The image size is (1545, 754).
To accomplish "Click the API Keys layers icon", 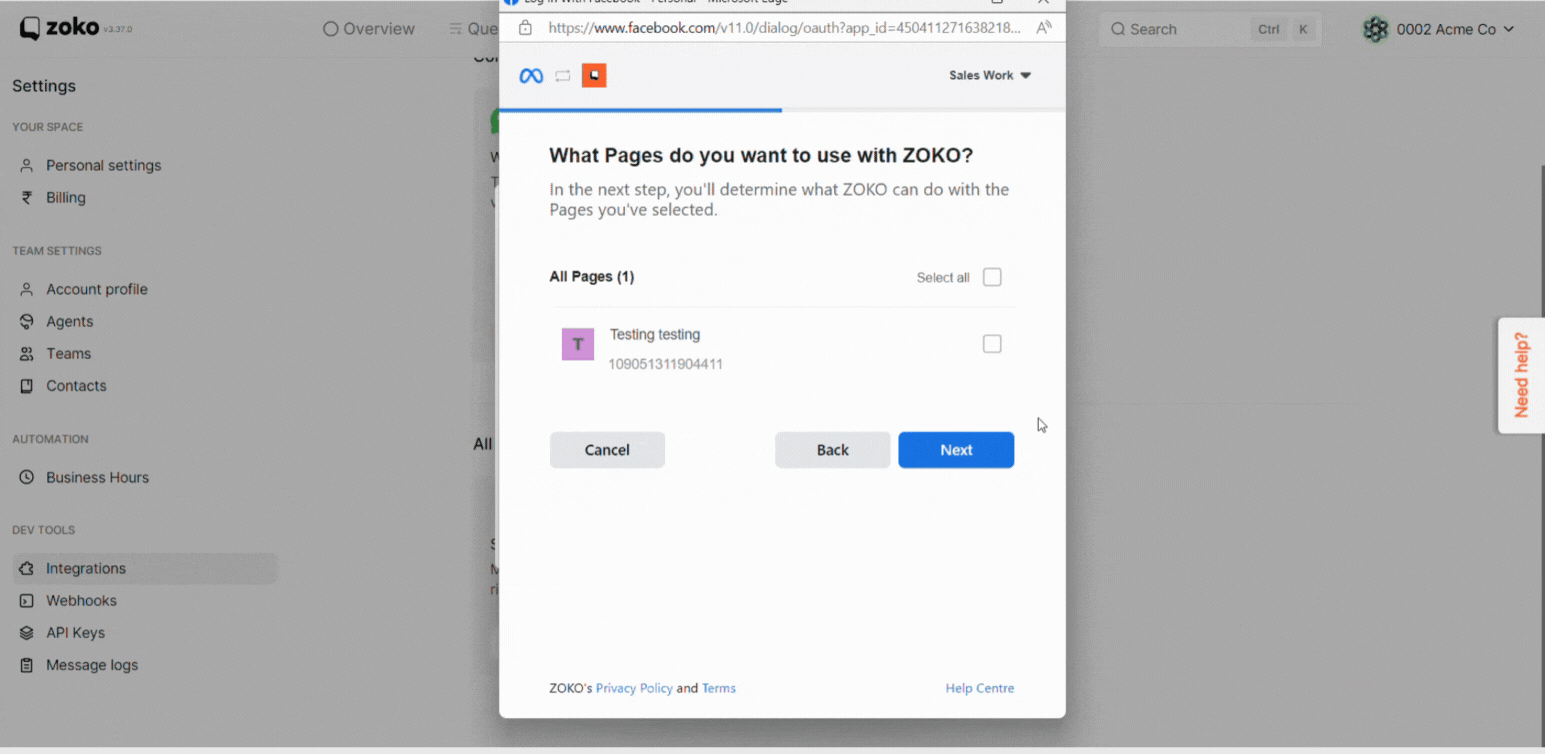I will [27, 633].
